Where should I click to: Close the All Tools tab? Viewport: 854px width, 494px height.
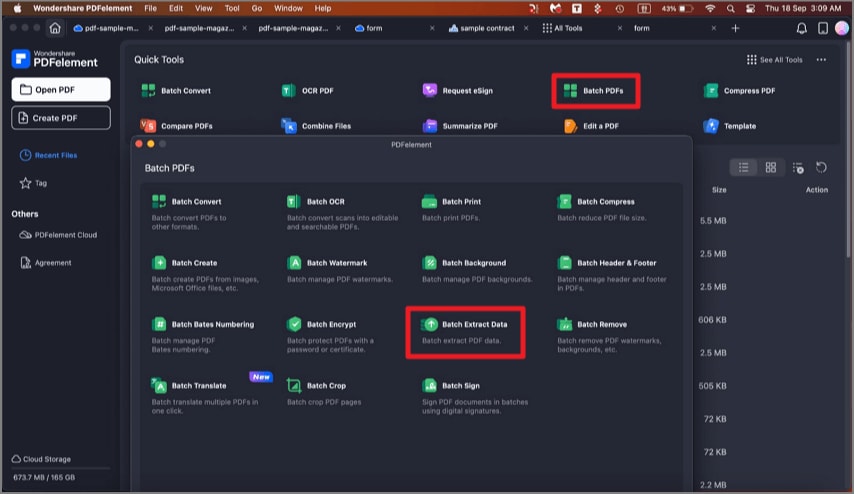click(x=619, y=28)
